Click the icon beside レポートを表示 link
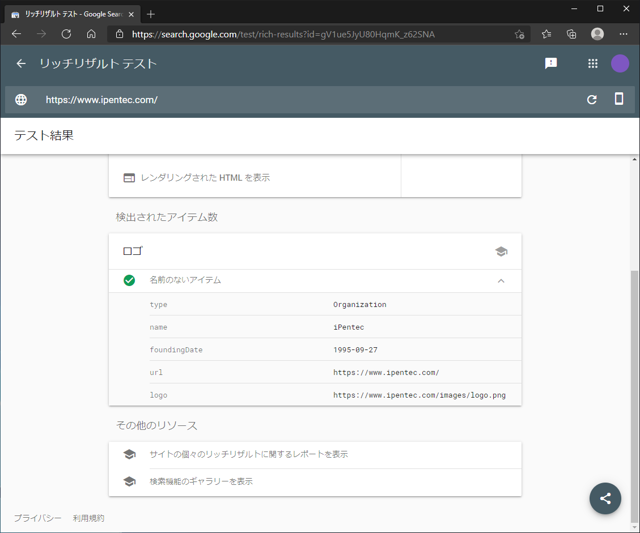The height and width of the screenshot is (533, 640). pos(129,454)
